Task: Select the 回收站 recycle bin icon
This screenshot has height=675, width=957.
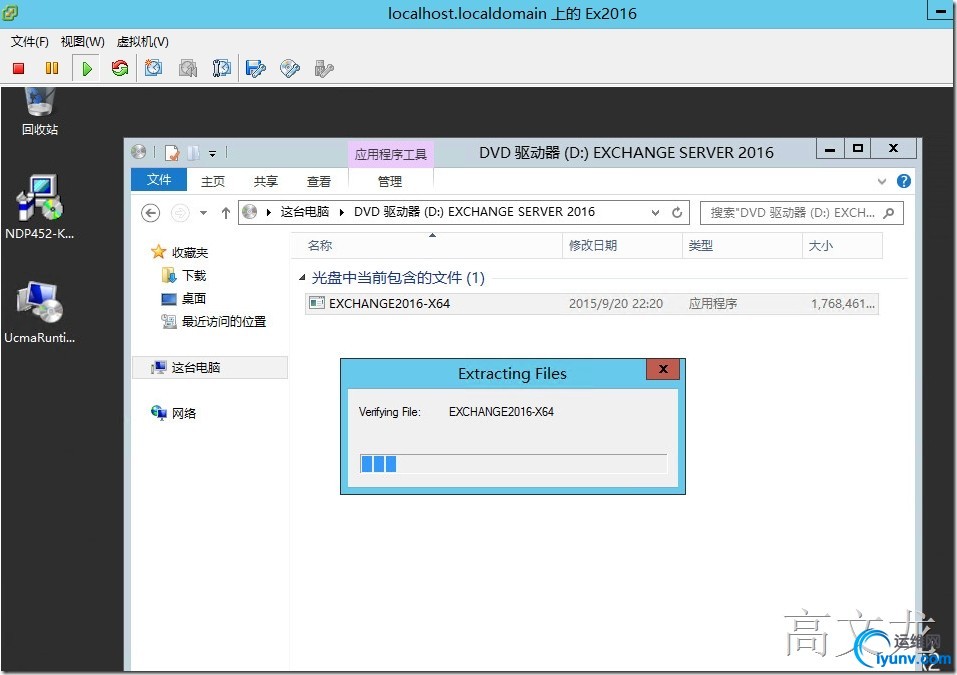Action: 40,112
